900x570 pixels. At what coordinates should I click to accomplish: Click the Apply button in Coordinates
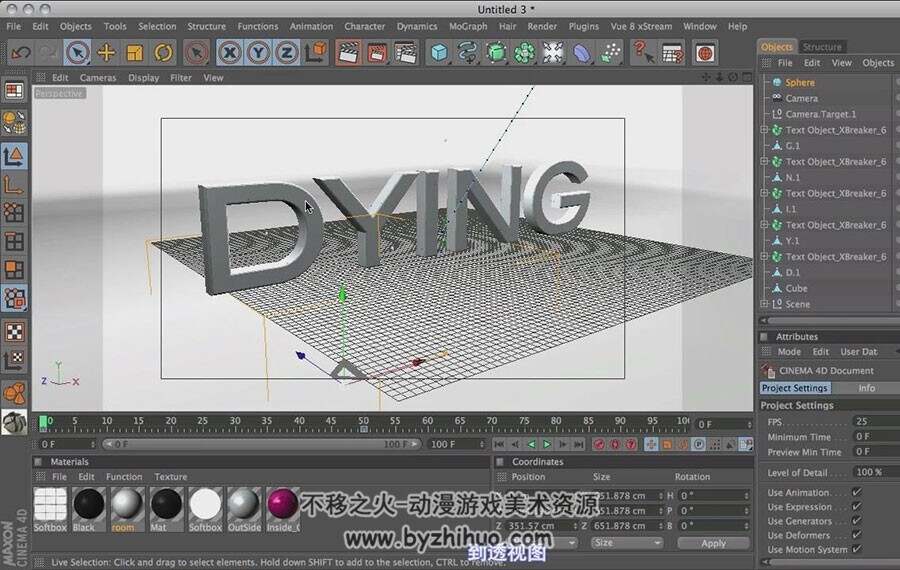pyautogui.click(x=713, y=543)
